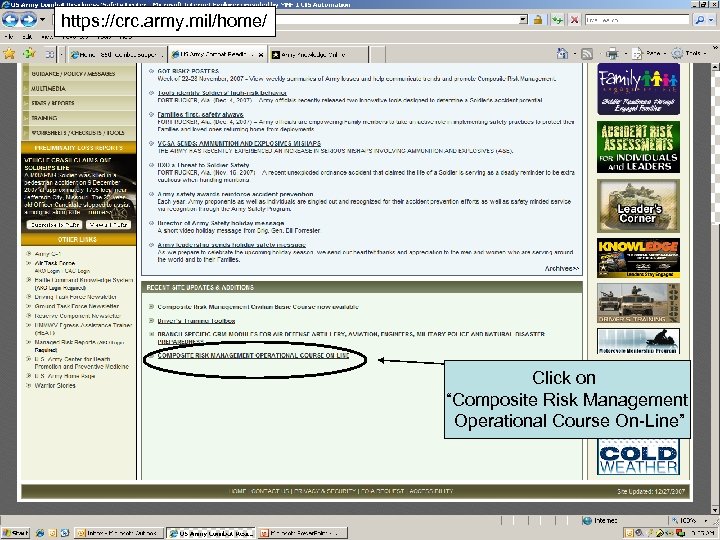720x540 pixels.
Task: Open the File menu
Action: (x=8, y=37)
